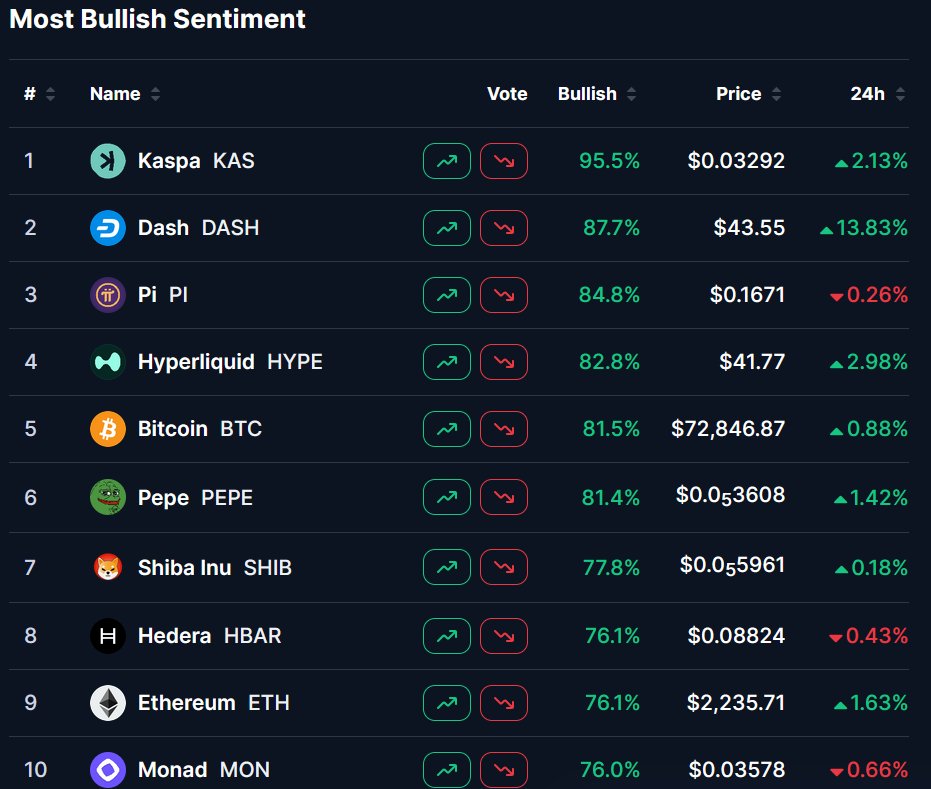931x789 pixels.
Task: Vote bearish on Dash
Action: click(504, 228)
